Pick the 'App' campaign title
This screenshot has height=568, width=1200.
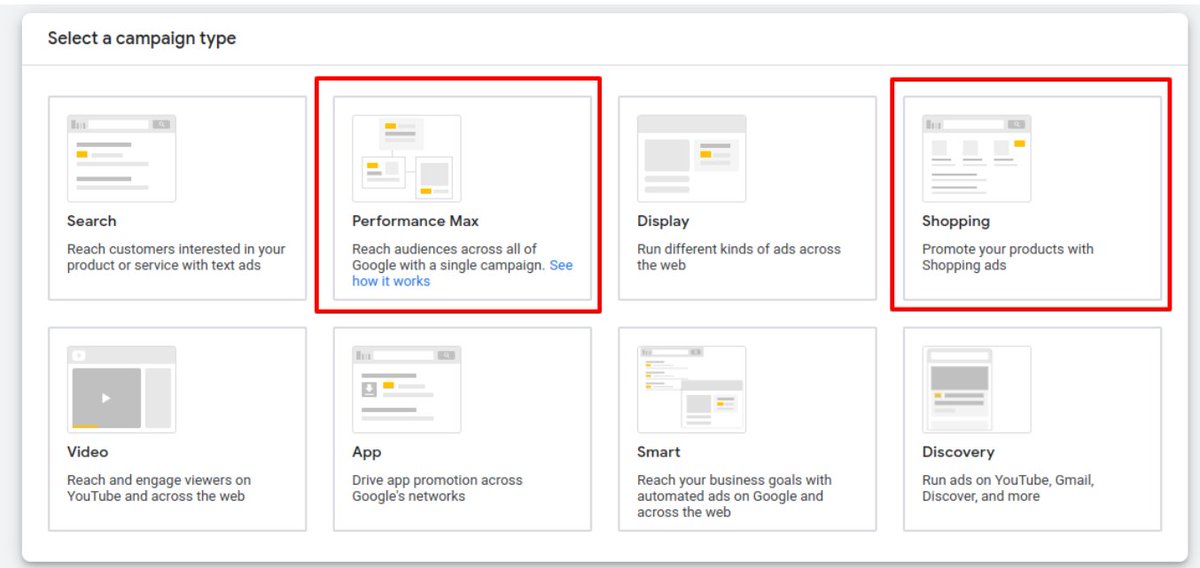pos(367,452)
